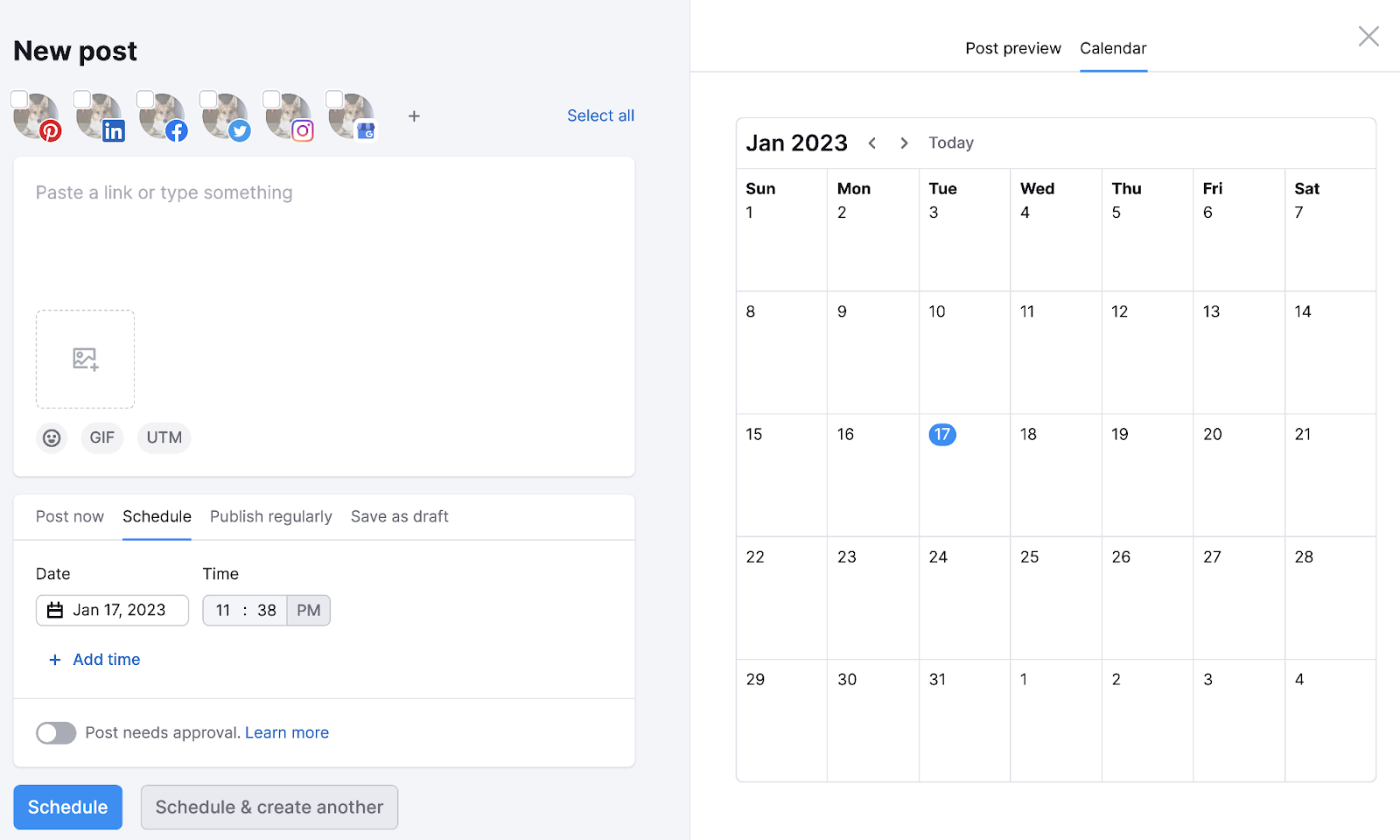Enable the Post needs approval toggle
This screenshot has height=840, width=1400.
(56, 732)
